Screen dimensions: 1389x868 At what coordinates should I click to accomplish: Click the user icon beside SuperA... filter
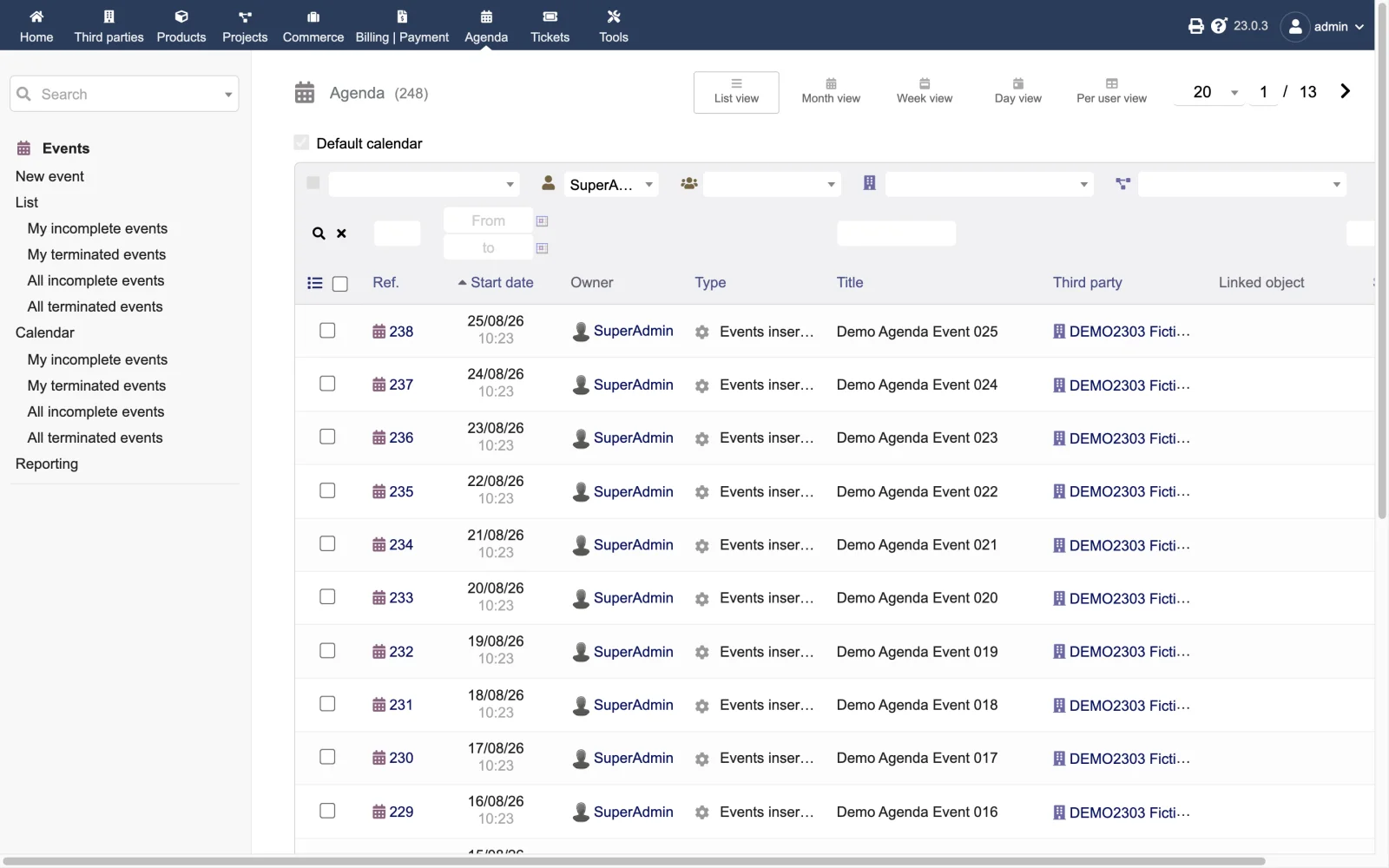549,183
